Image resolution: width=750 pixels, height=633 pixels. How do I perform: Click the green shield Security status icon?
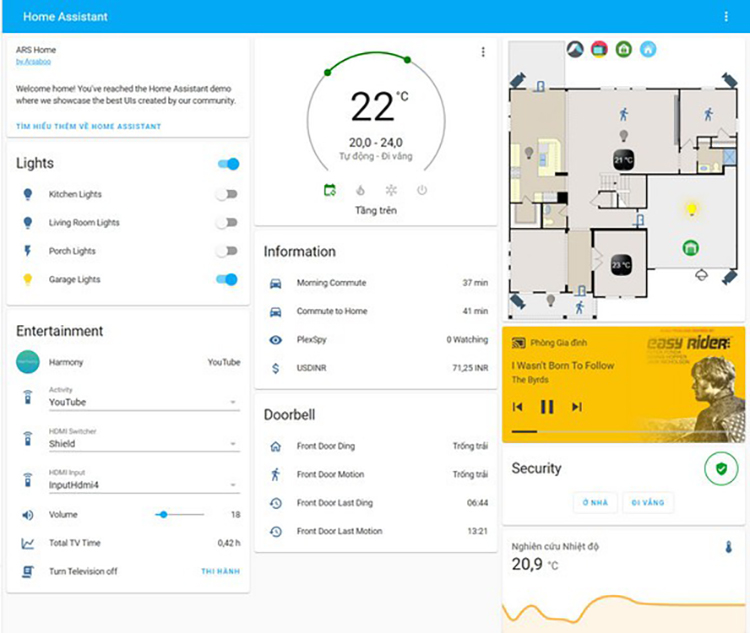[x=720, y=469]
